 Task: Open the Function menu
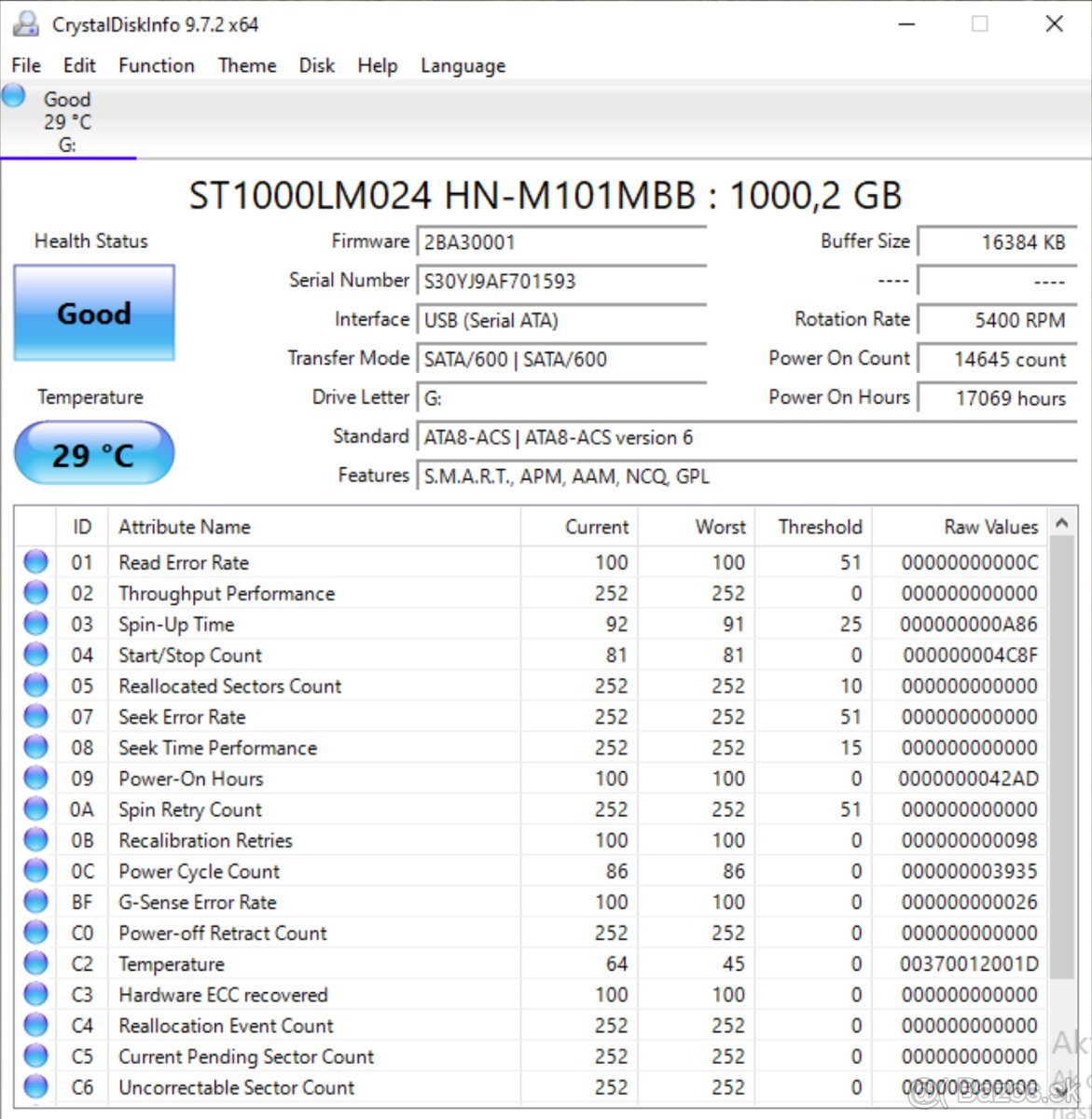pos(156,65)
